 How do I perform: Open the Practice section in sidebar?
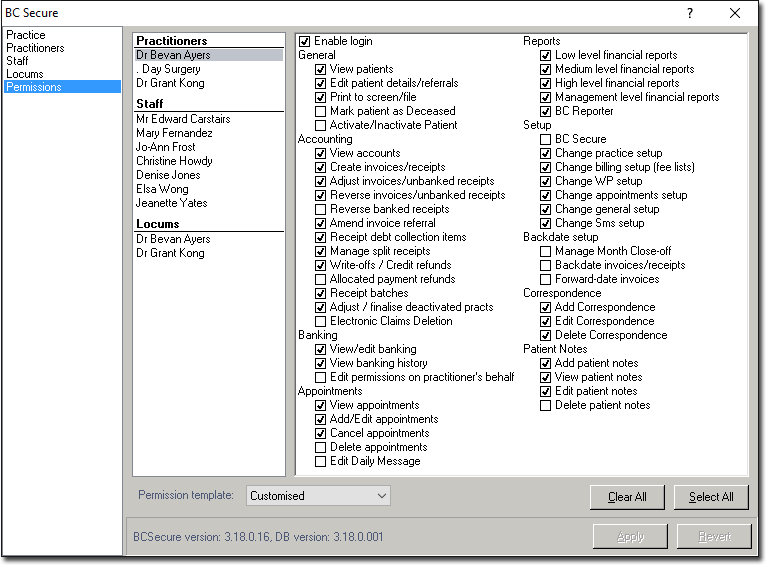[x=26, y=35]
